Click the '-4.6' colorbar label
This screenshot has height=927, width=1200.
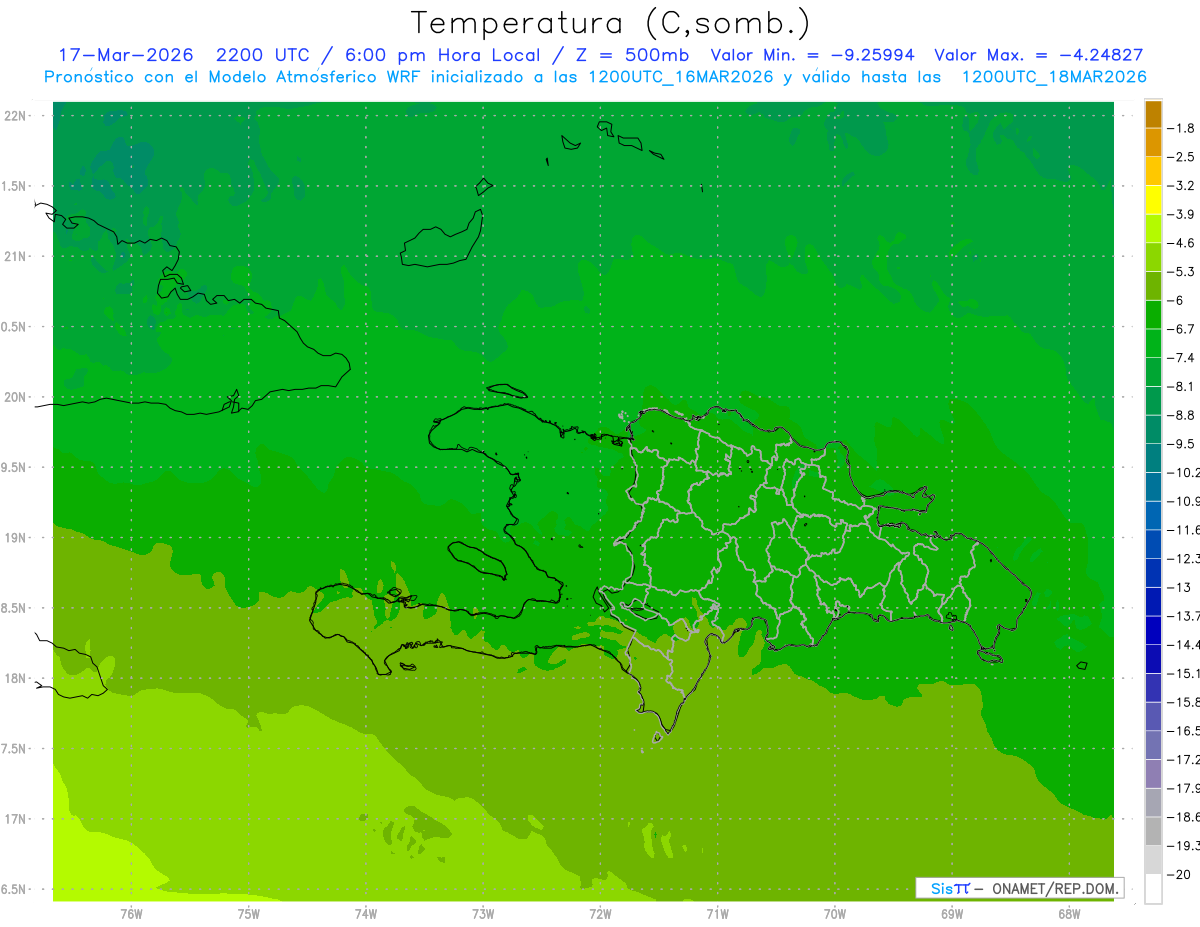click(1181, 243)
